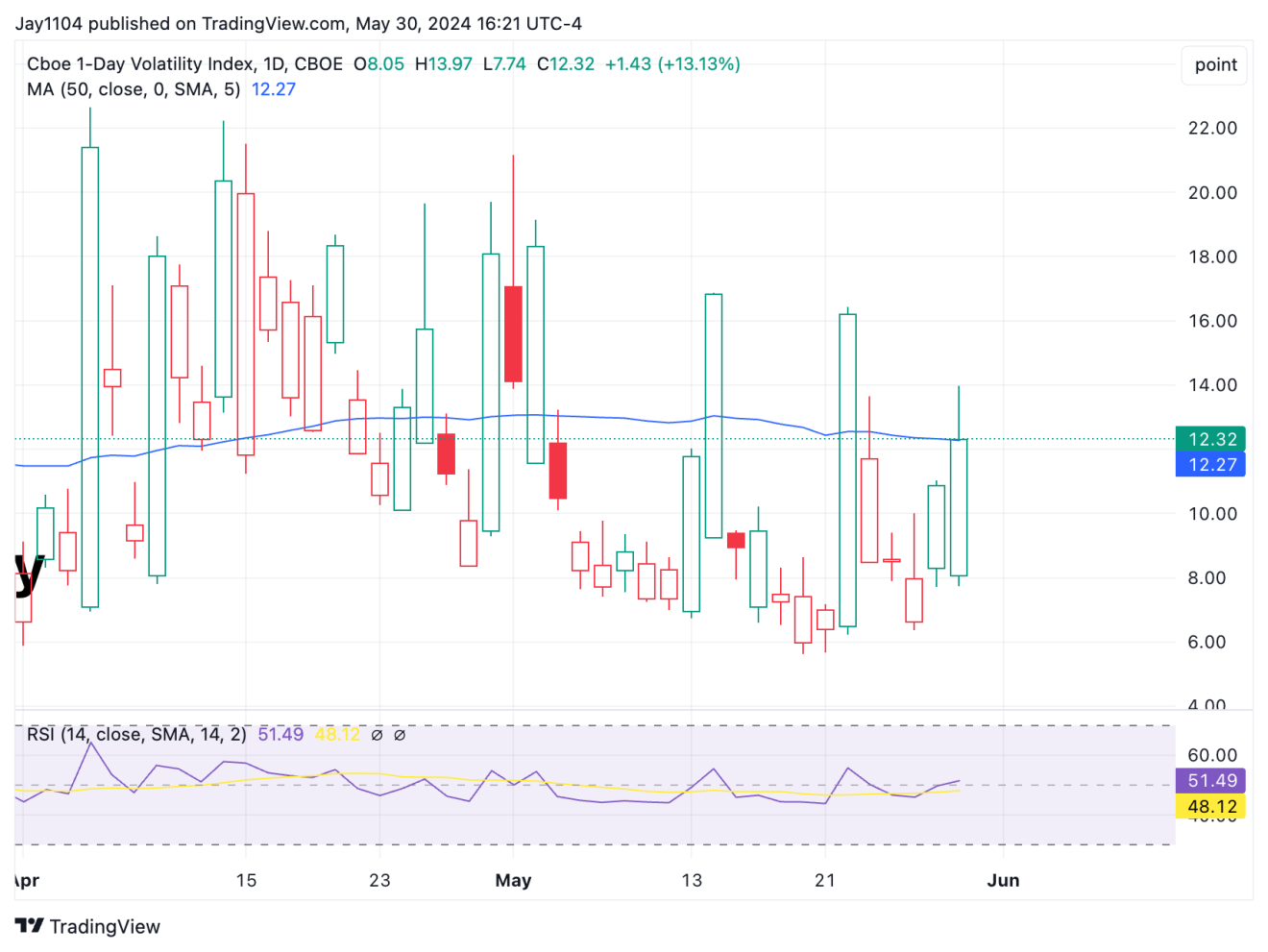Click the high value H13.97
1268x952 pixels.
tap(443, 64)
